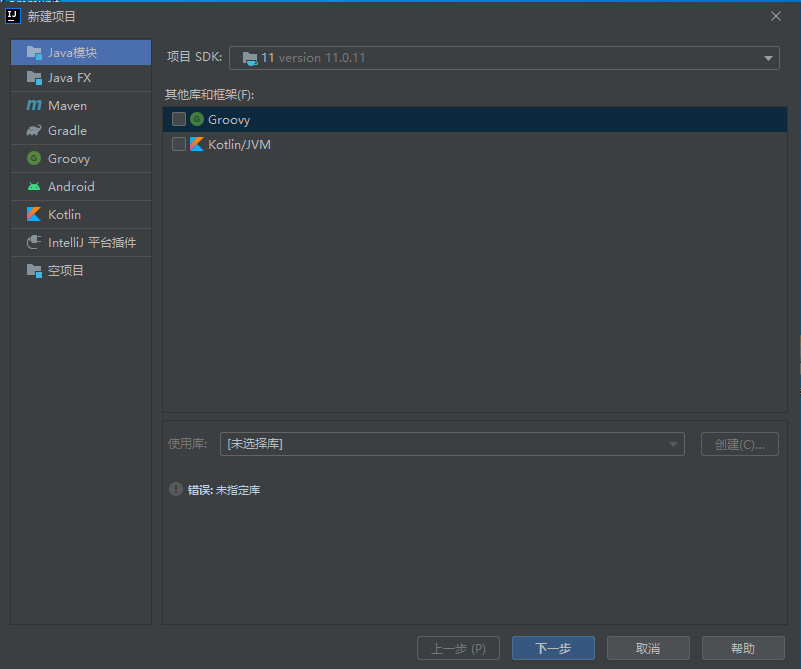The height and width of the screenshot is (669, 801).
Task: Close the 新建项目 dialog window
Action: tap(776, 16)
